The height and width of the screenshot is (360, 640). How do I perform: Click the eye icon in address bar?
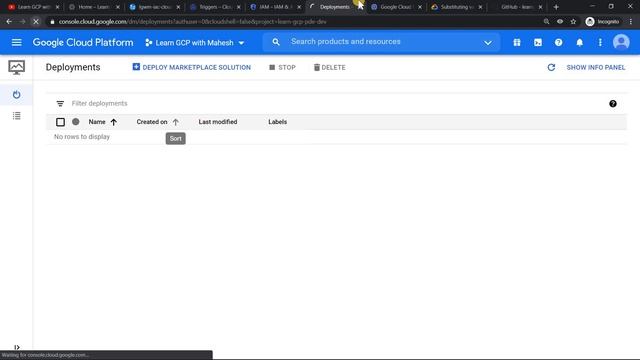[x=560, y=22]
